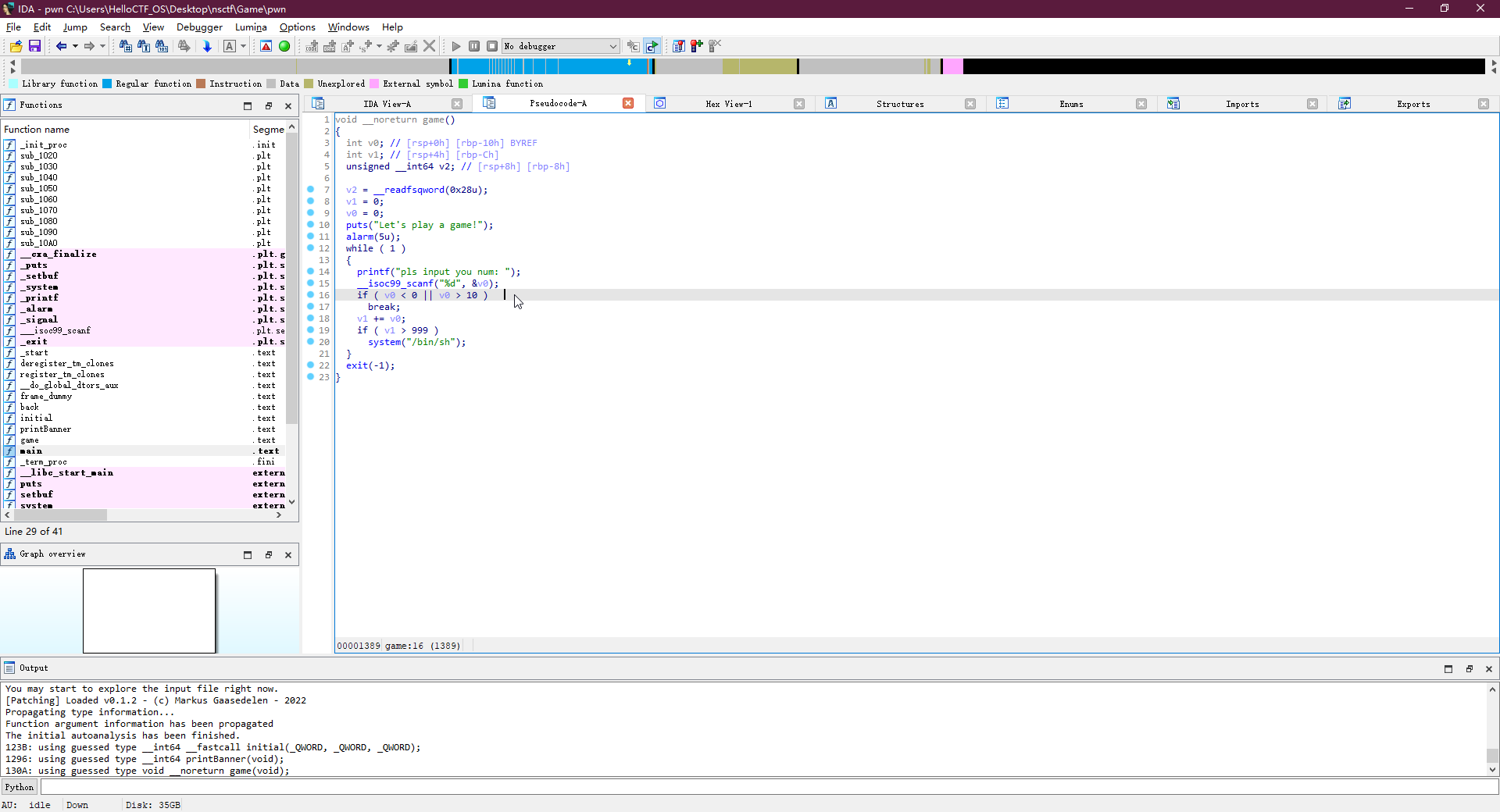Screen dimensions: 1500x812
Task: Click the red X delete toolbar icon
Action: 429,47
